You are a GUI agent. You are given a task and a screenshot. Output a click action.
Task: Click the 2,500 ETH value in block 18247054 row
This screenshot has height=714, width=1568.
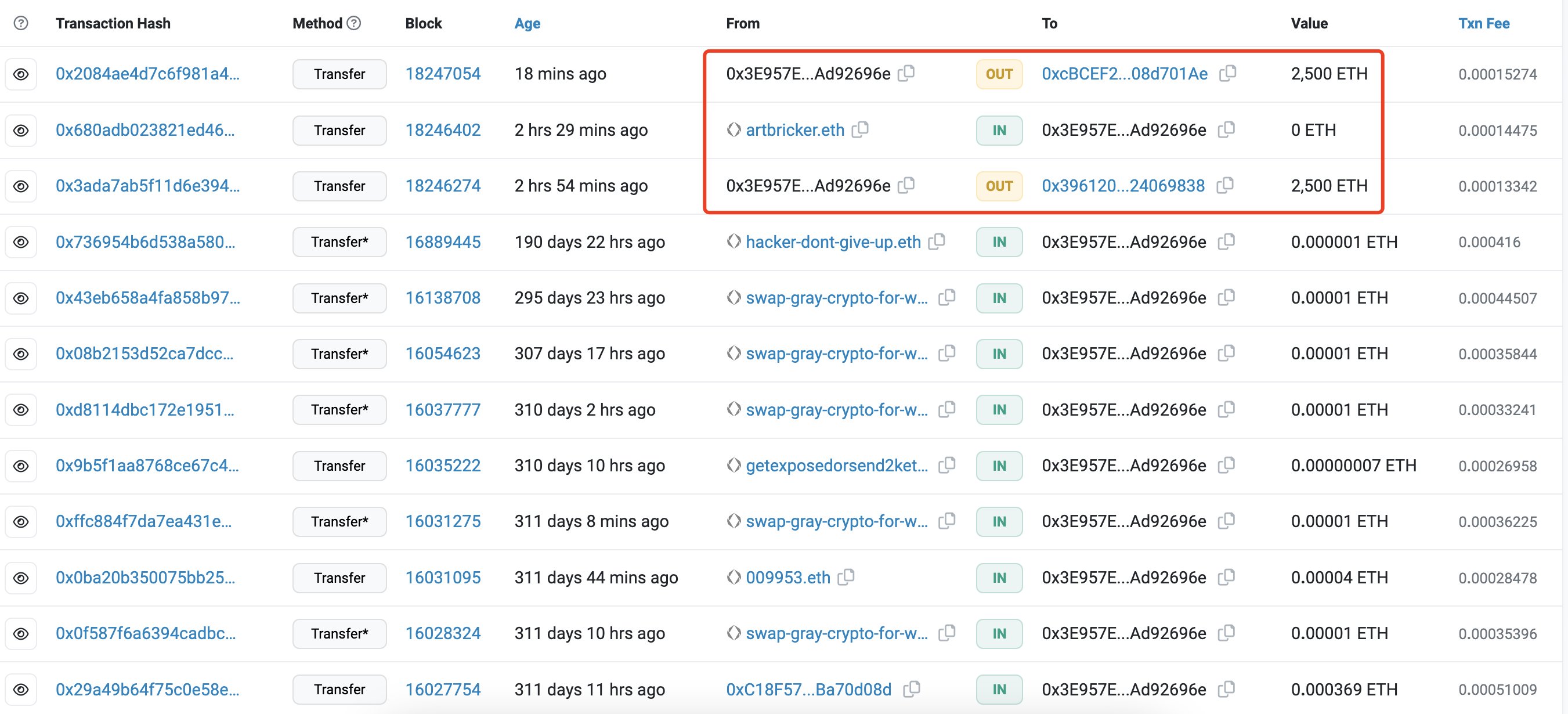1329,74
